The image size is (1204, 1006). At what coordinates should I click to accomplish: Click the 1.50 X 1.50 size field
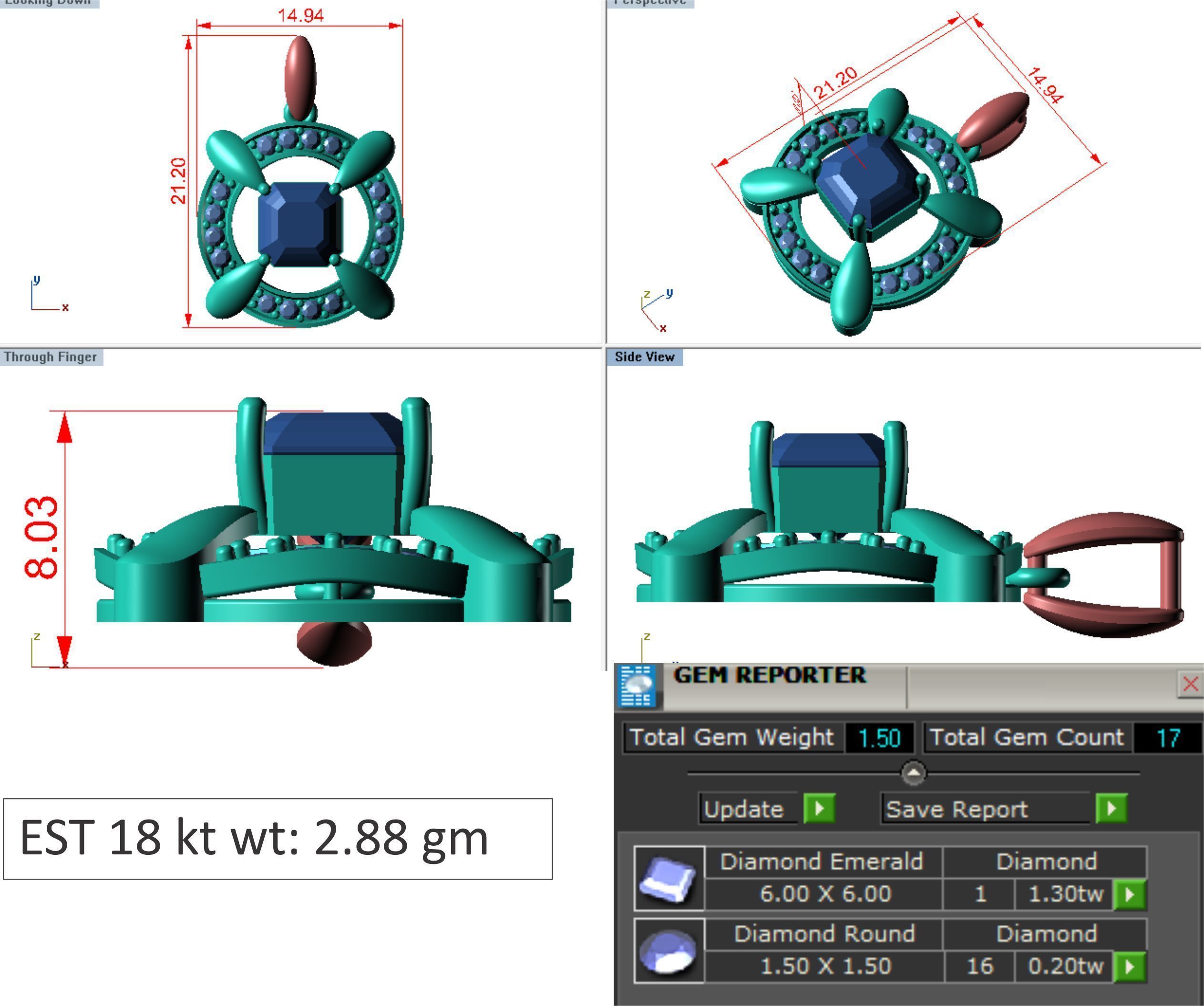[825, 966]
